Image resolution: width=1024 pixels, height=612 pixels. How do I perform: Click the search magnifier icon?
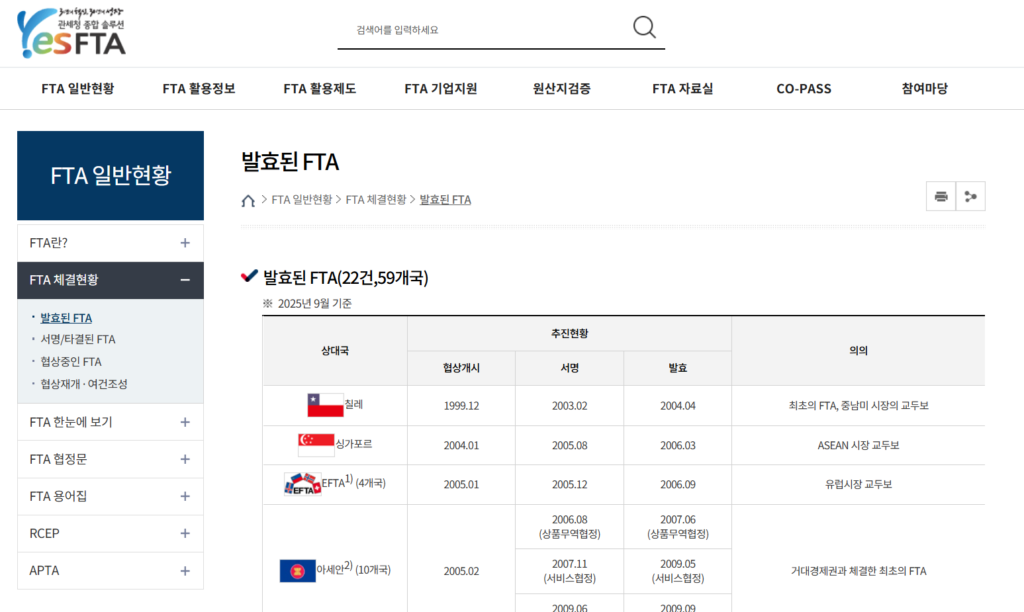[644, 28]
